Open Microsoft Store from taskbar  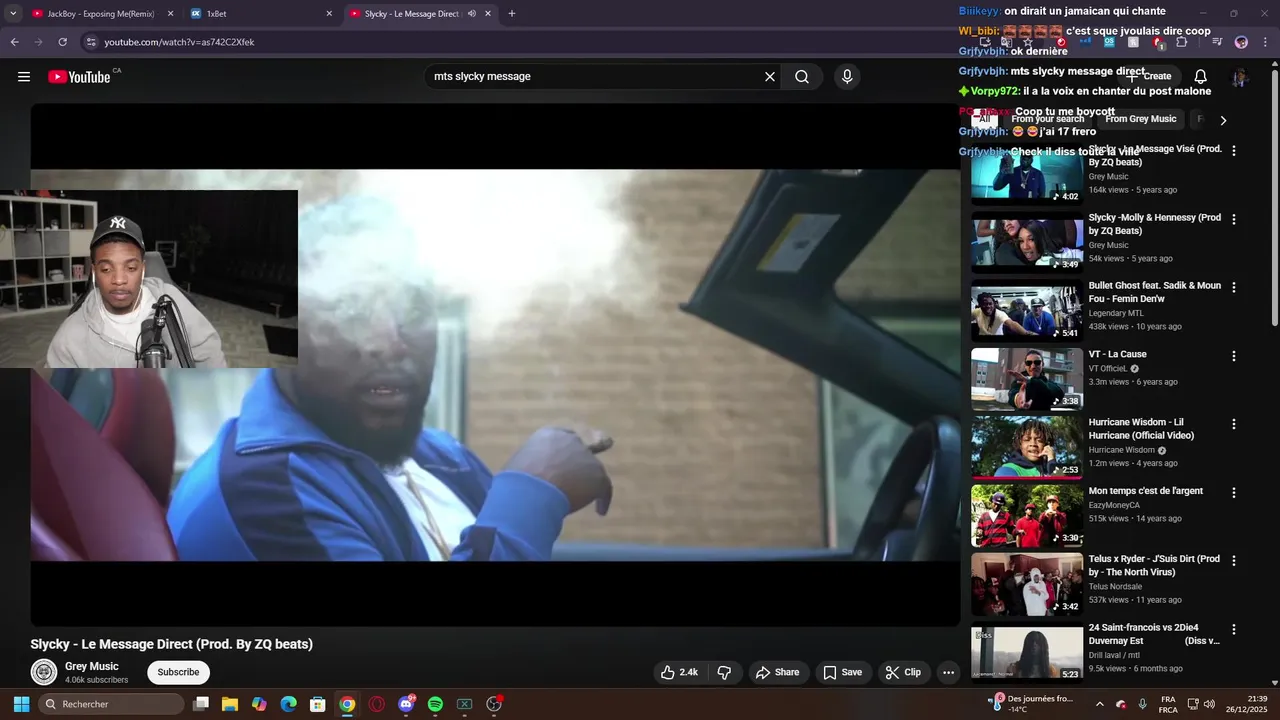pos(317,704)
